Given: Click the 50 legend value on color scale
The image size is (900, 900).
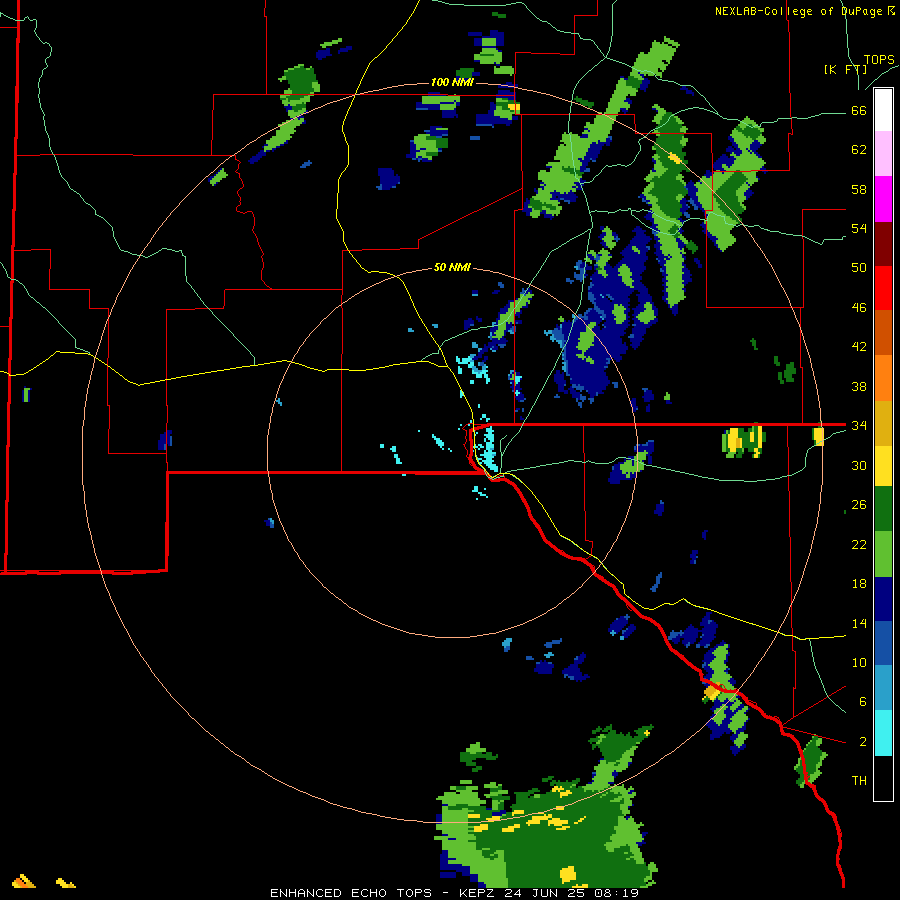Looking at the screenshot, I should [x=859, y=268].
